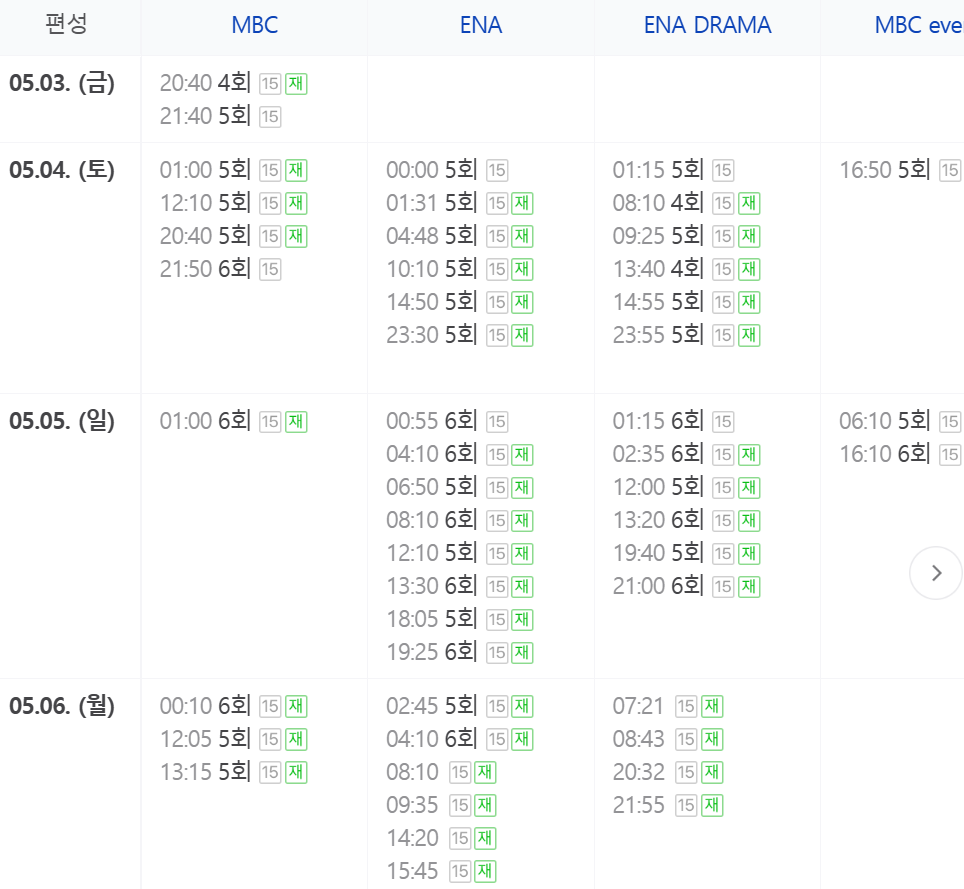
Task: Click the ENA DRAMA 21:55 entry
Action: (x=668, y=805)
